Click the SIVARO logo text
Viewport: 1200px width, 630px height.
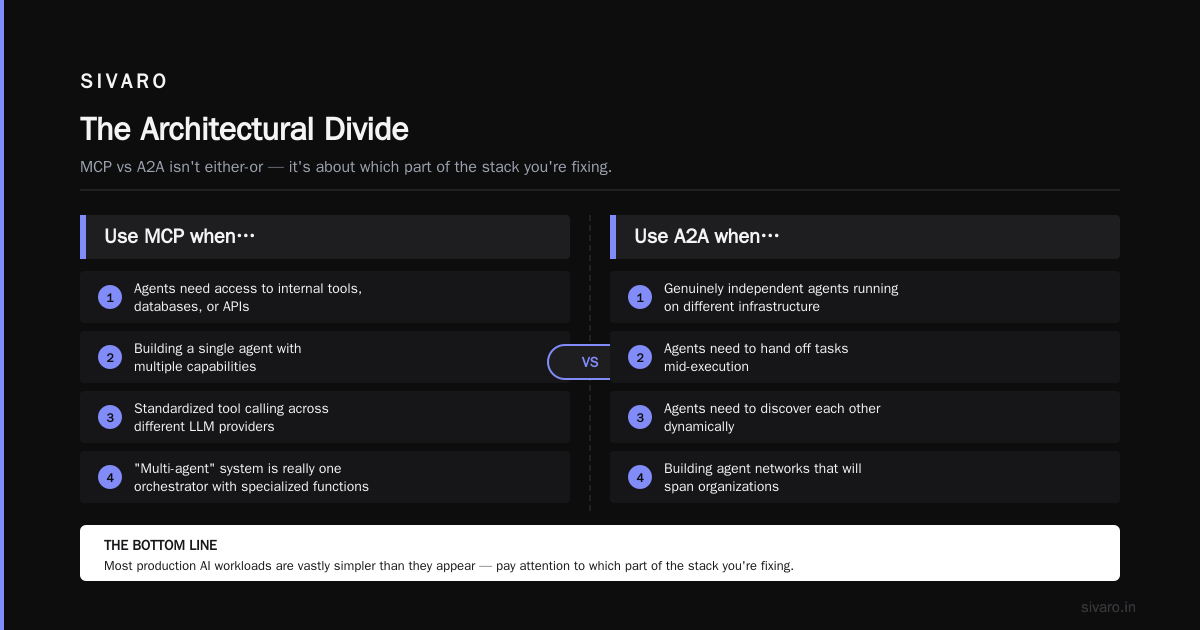(x=124, y=82)
